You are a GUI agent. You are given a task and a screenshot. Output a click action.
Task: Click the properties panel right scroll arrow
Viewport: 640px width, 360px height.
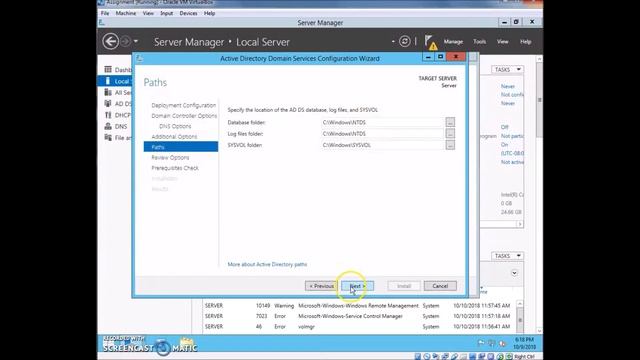520,224
